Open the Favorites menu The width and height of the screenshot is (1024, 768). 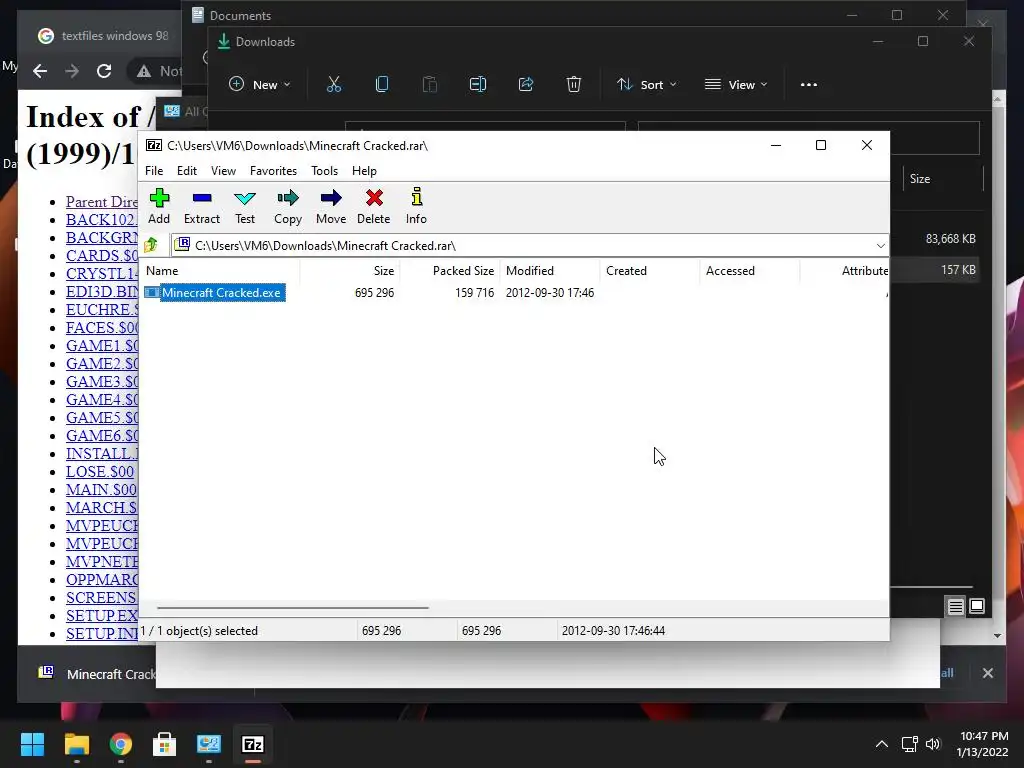click(273, 170)
